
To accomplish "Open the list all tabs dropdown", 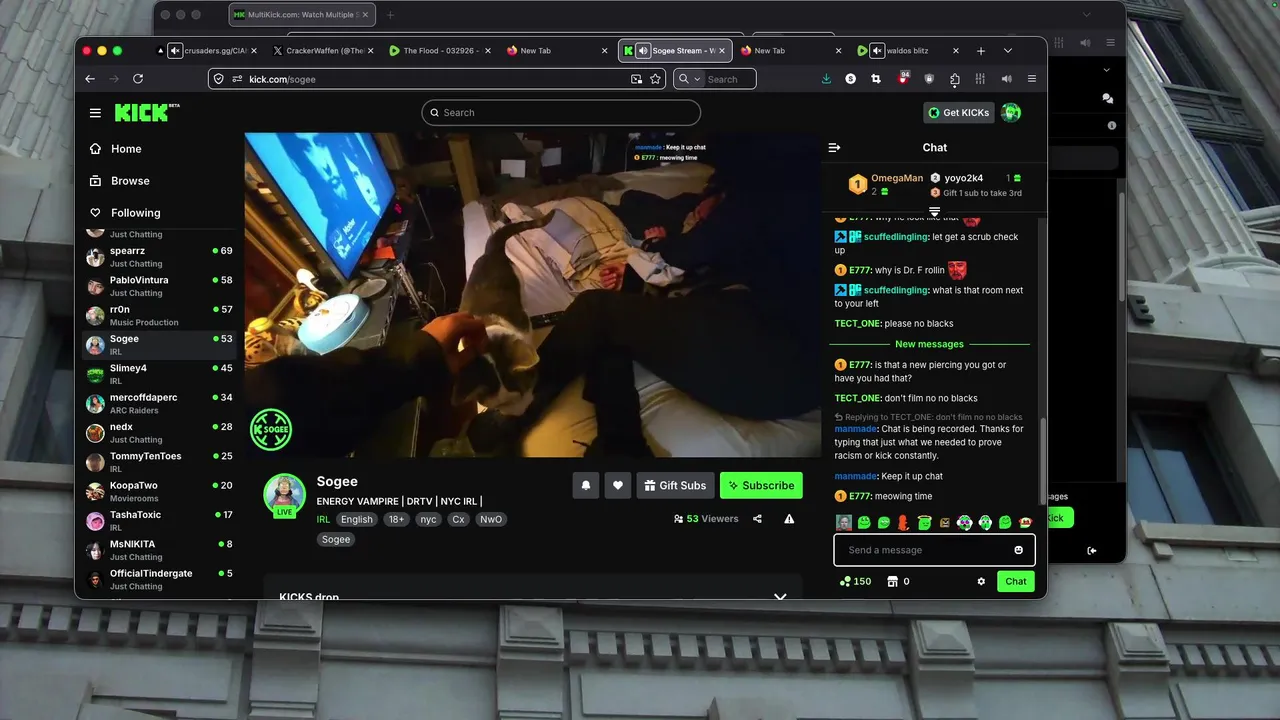I will pyautogui.click(x=1008, y=51).
